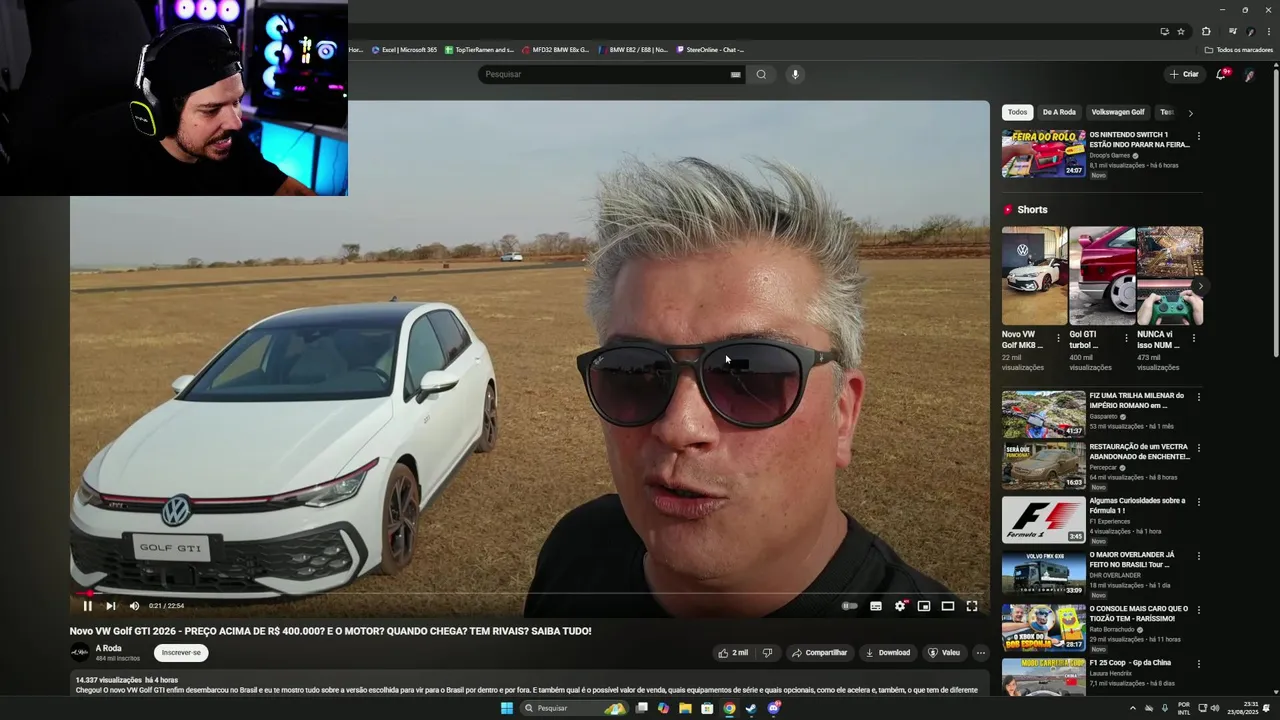This screenshot has width=1280, height=720.
Task: Mute the video volume icon
Action: (134, 606)
